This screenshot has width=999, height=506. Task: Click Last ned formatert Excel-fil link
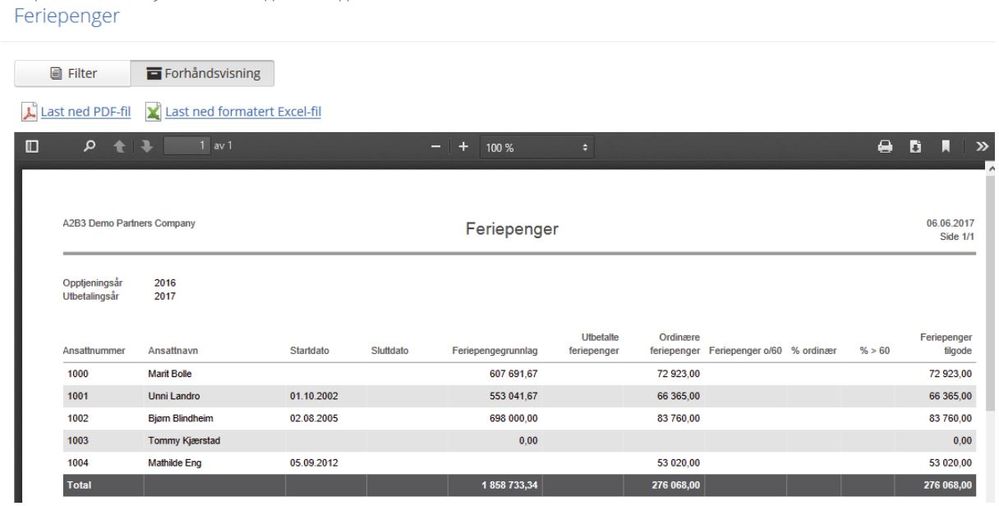(243, 112)
